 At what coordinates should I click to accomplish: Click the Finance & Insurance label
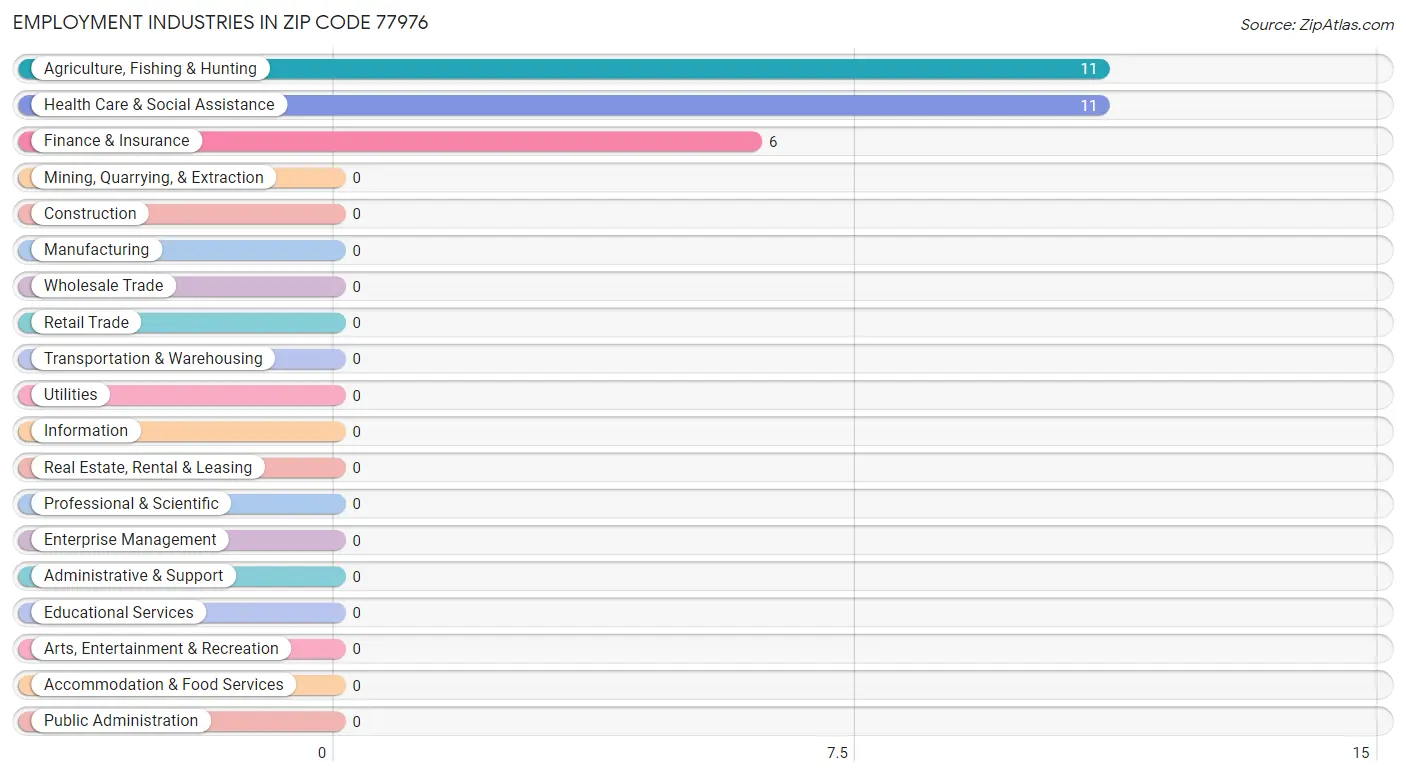[116, 141]
